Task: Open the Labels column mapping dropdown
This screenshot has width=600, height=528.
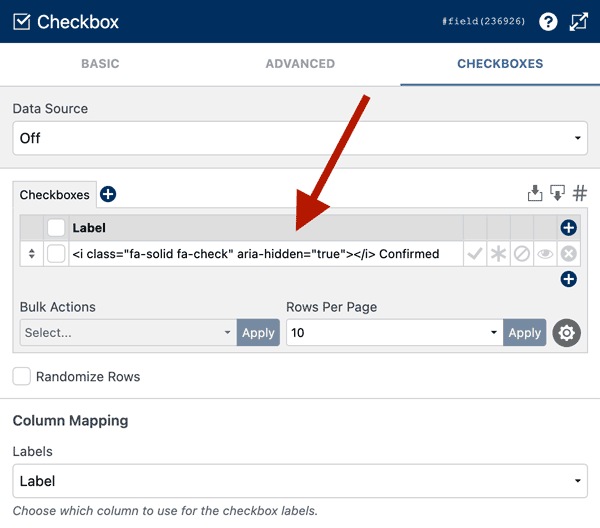Action: [300, 481]
